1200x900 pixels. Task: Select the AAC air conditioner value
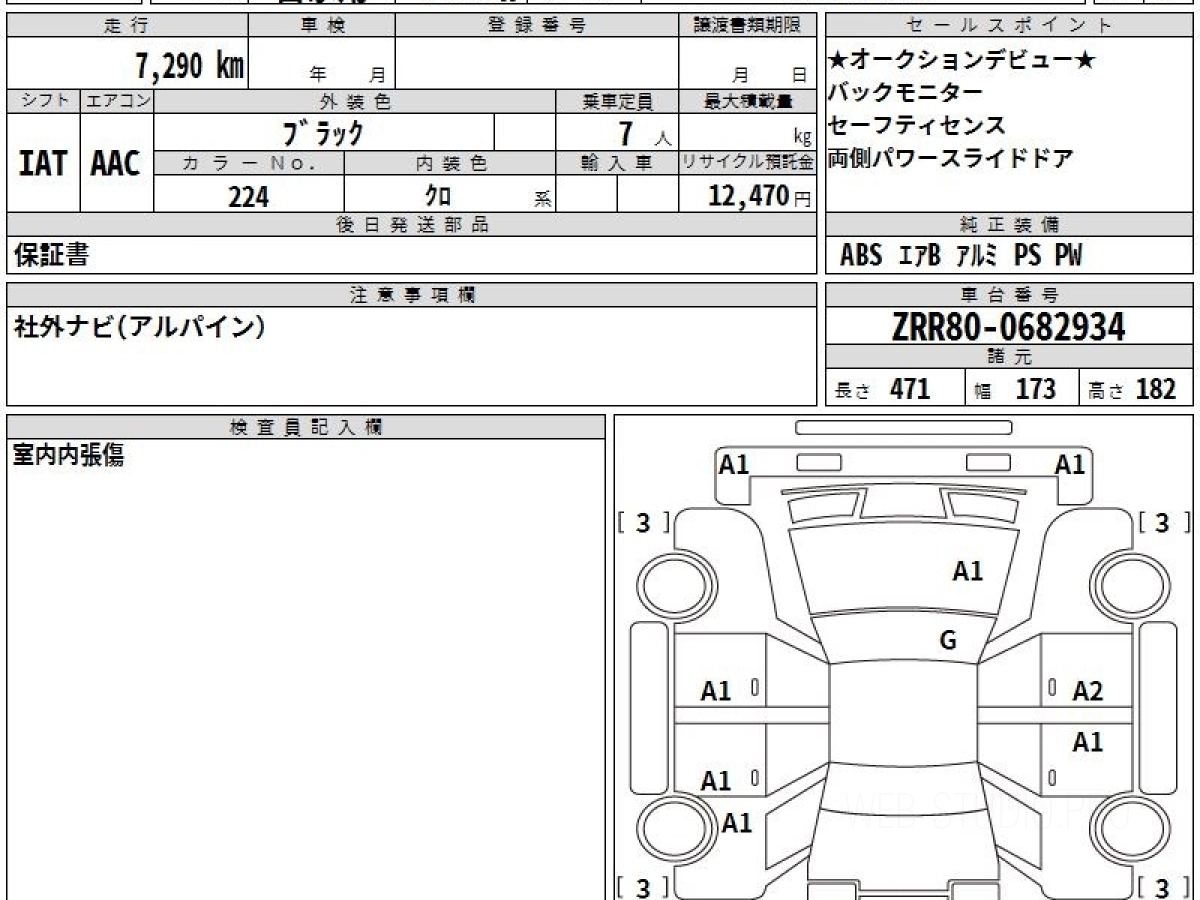[x=116, y=163]
